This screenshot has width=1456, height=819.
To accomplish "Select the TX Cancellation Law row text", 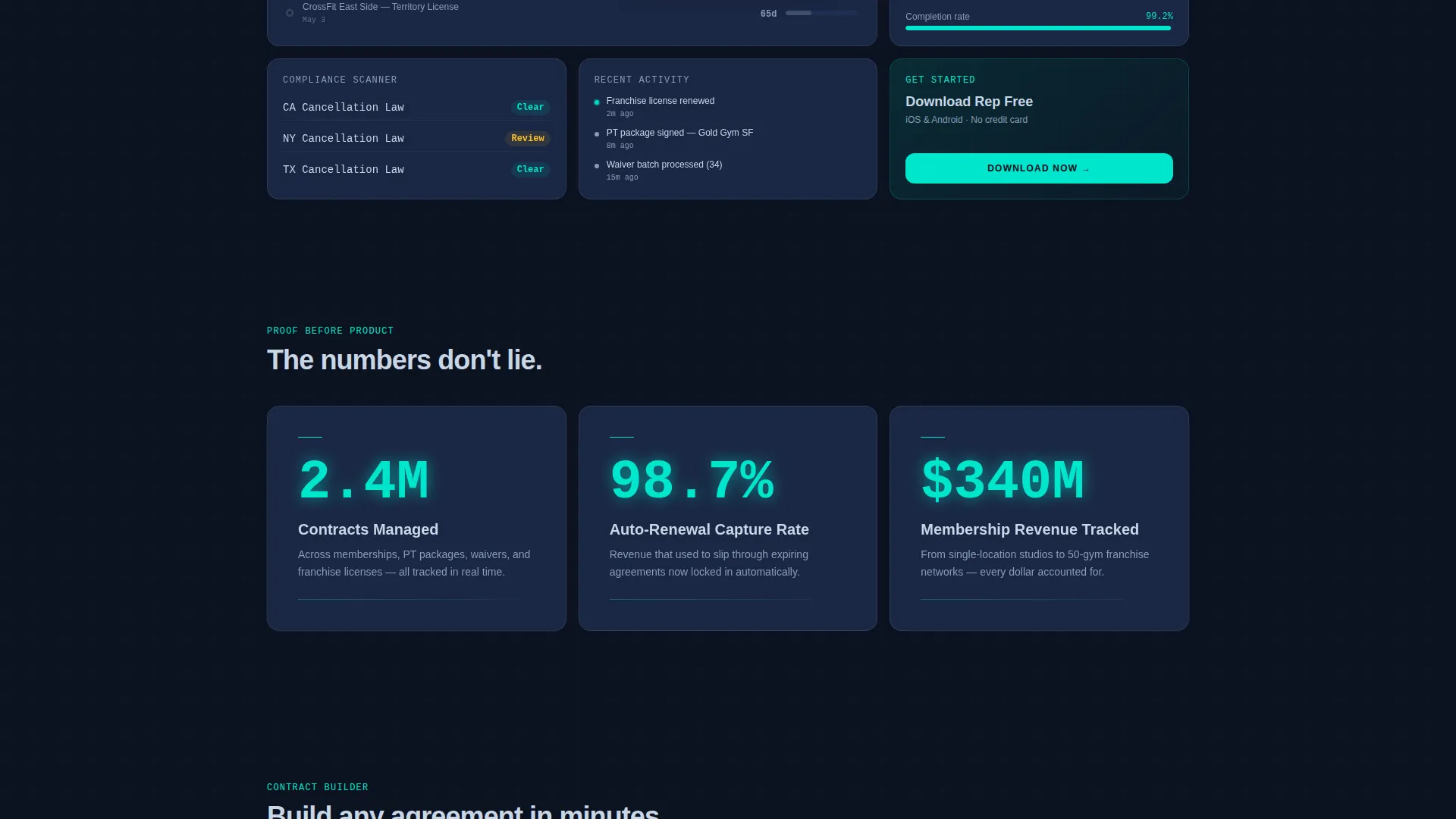I will coord(344,170).
